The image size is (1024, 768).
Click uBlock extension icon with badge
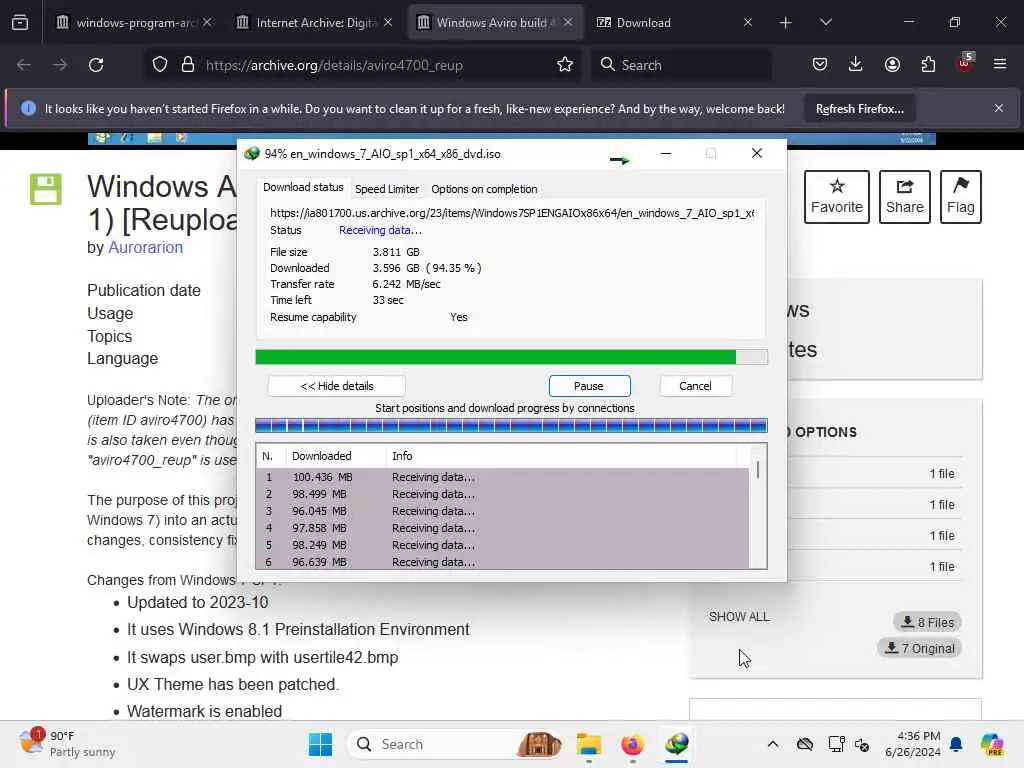[965, 63]
